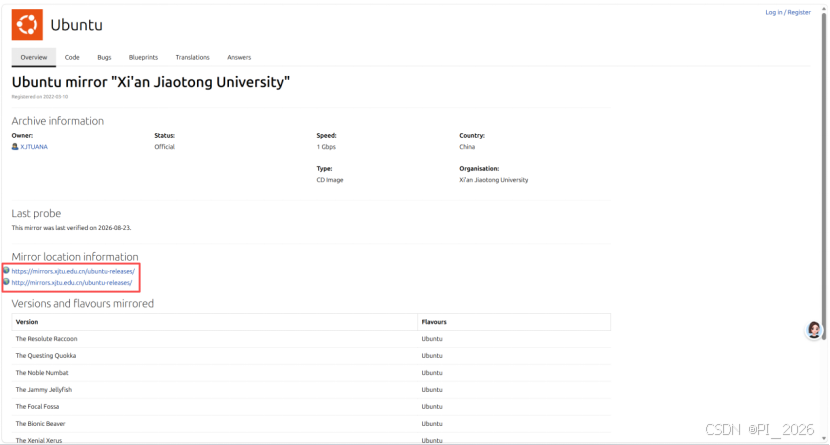Image resolution: width=830 pixels, height=445 pixels.
Task: Click the Archive information heading
Action: 58,121
